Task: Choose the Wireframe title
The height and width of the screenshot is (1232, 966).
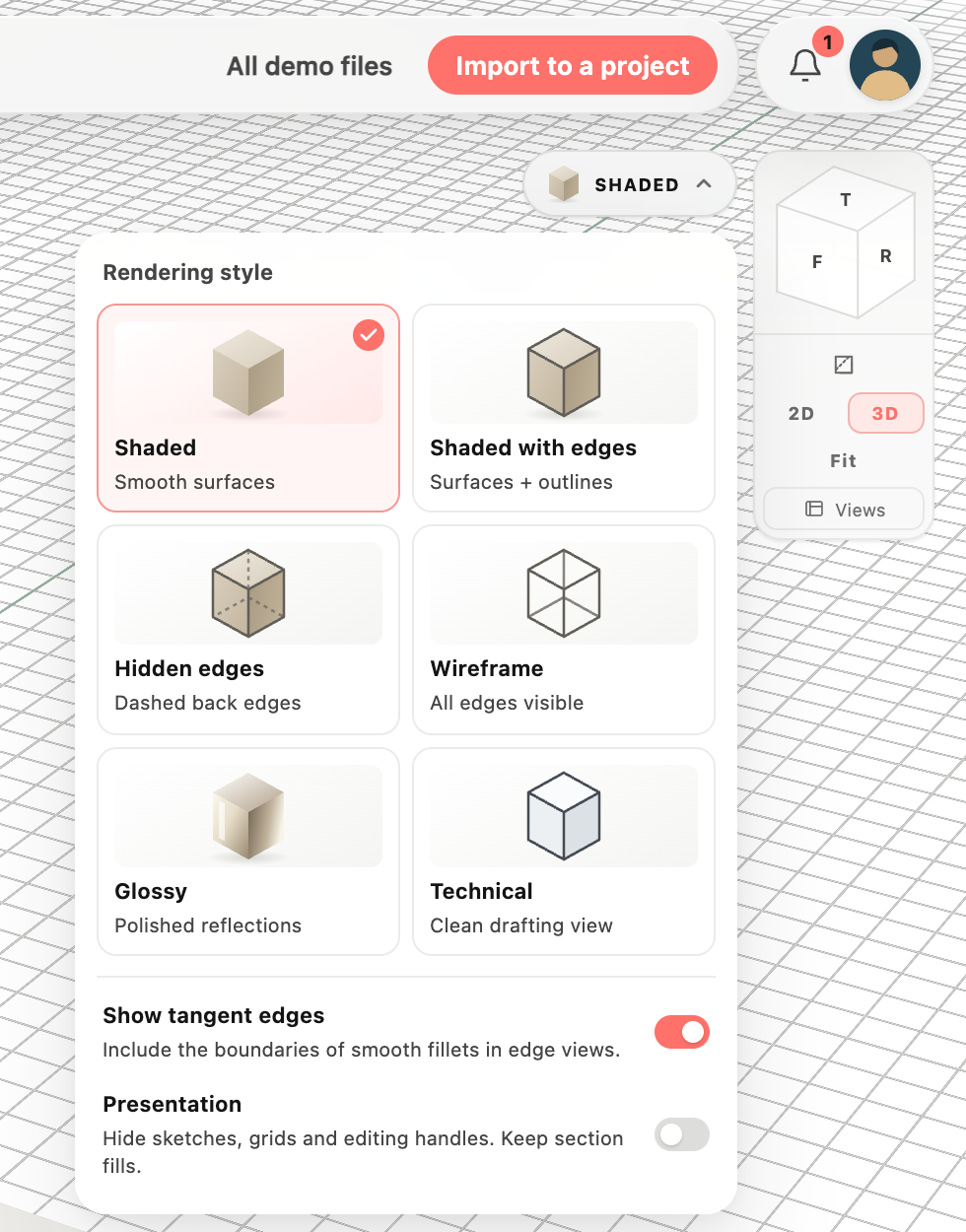Action: tap(487, 668)
